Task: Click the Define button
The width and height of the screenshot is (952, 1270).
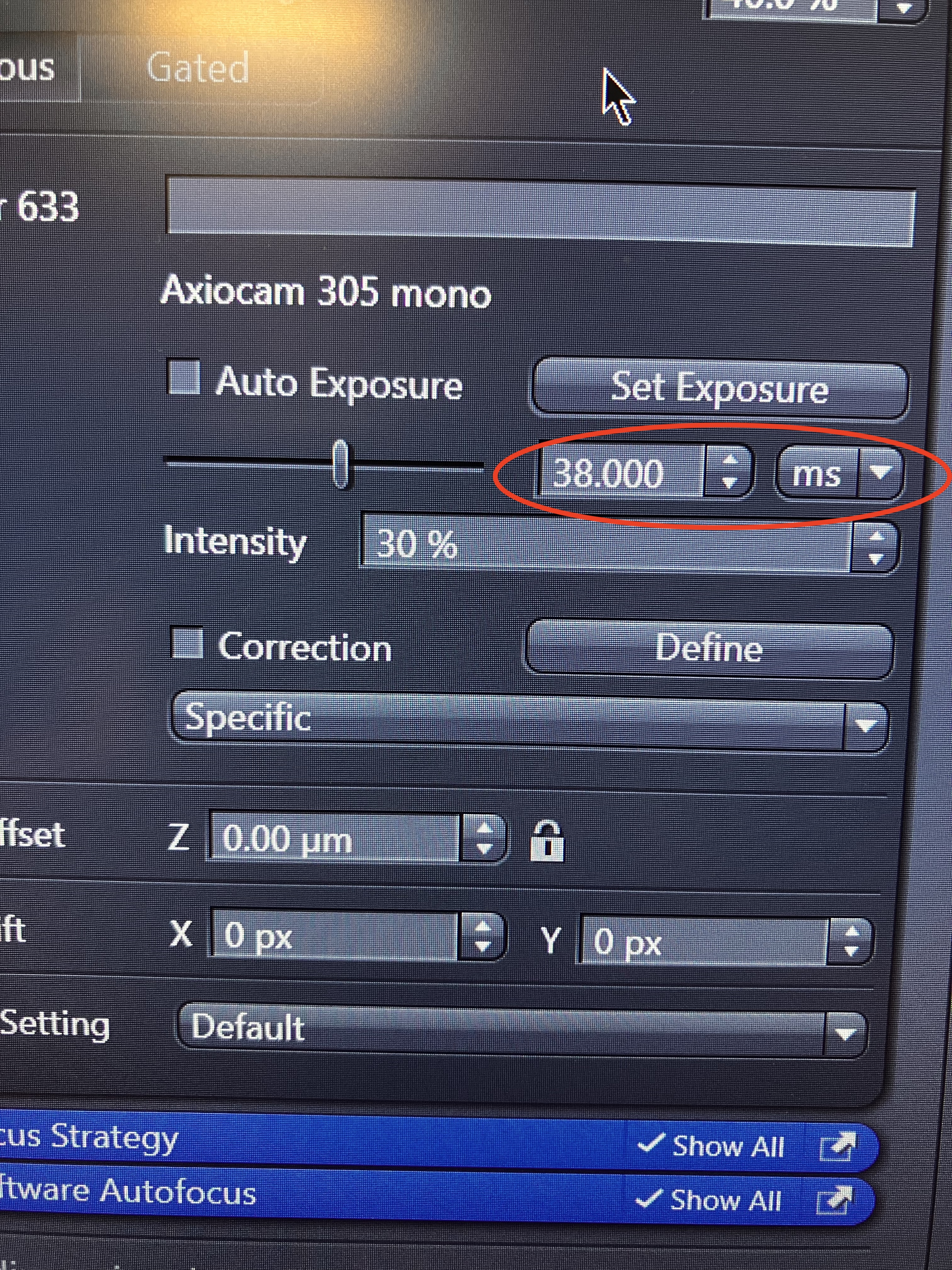Action: point(709,648)
